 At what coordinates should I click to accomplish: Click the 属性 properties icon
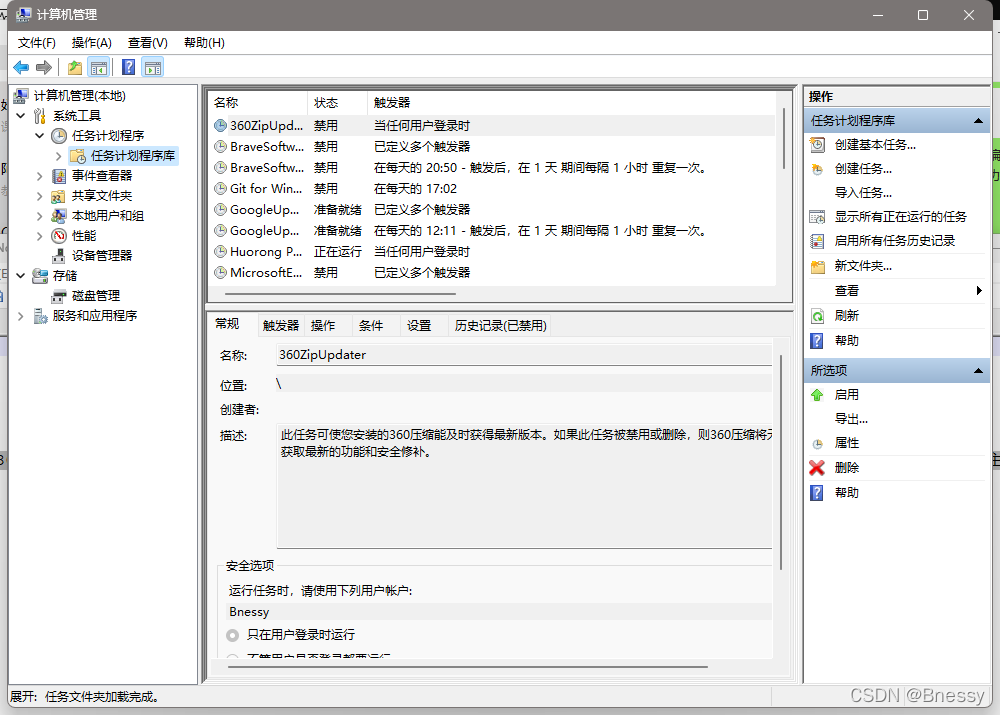(x=817, y=443)
